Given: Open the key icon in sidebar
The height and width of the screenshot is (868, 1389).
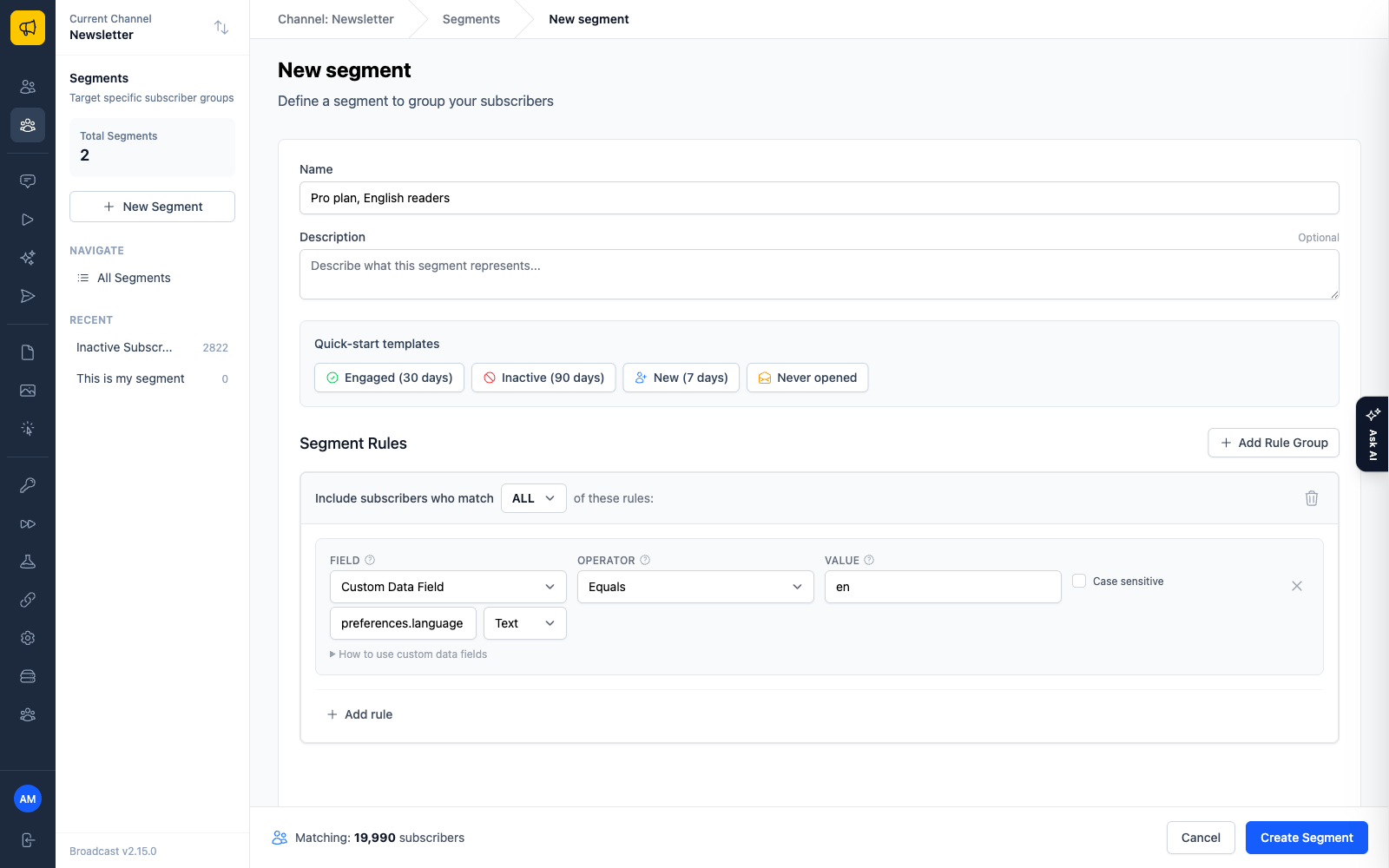Looking at the screenshot, I should pyautogui.click(x=28, y=485).
